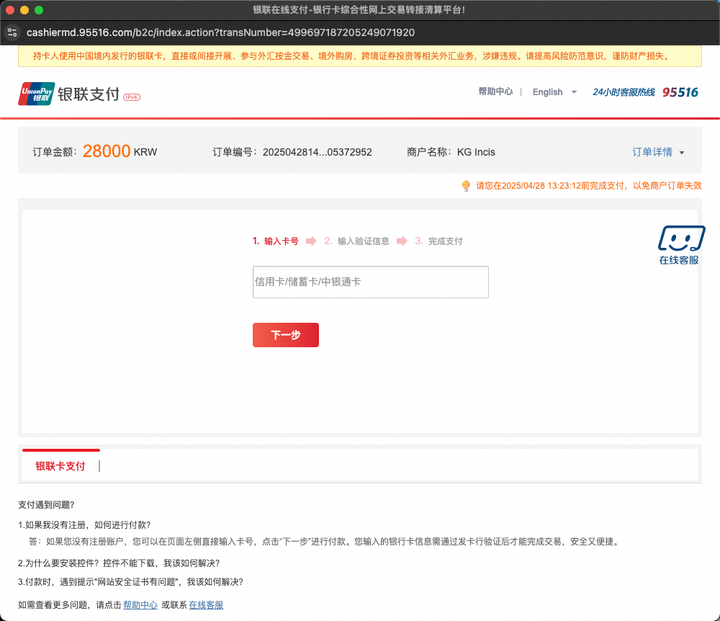Image resolution: width=720 pixels, height=621 pixels.
Task: Click the IPv6 badge beside 银联支付
Action: [x=132, y=97]
